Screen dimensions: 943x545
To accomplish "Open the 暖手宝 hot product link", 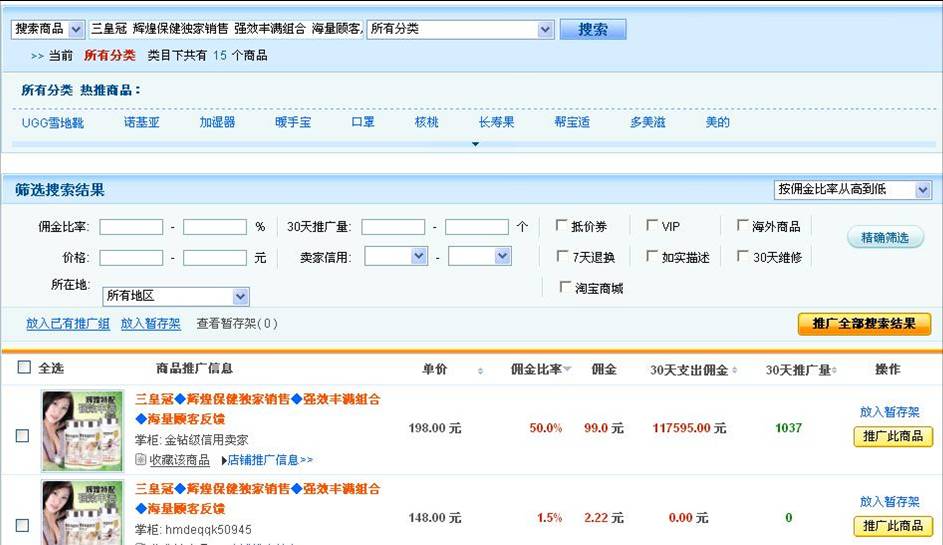I will click(x=293, y=122).
